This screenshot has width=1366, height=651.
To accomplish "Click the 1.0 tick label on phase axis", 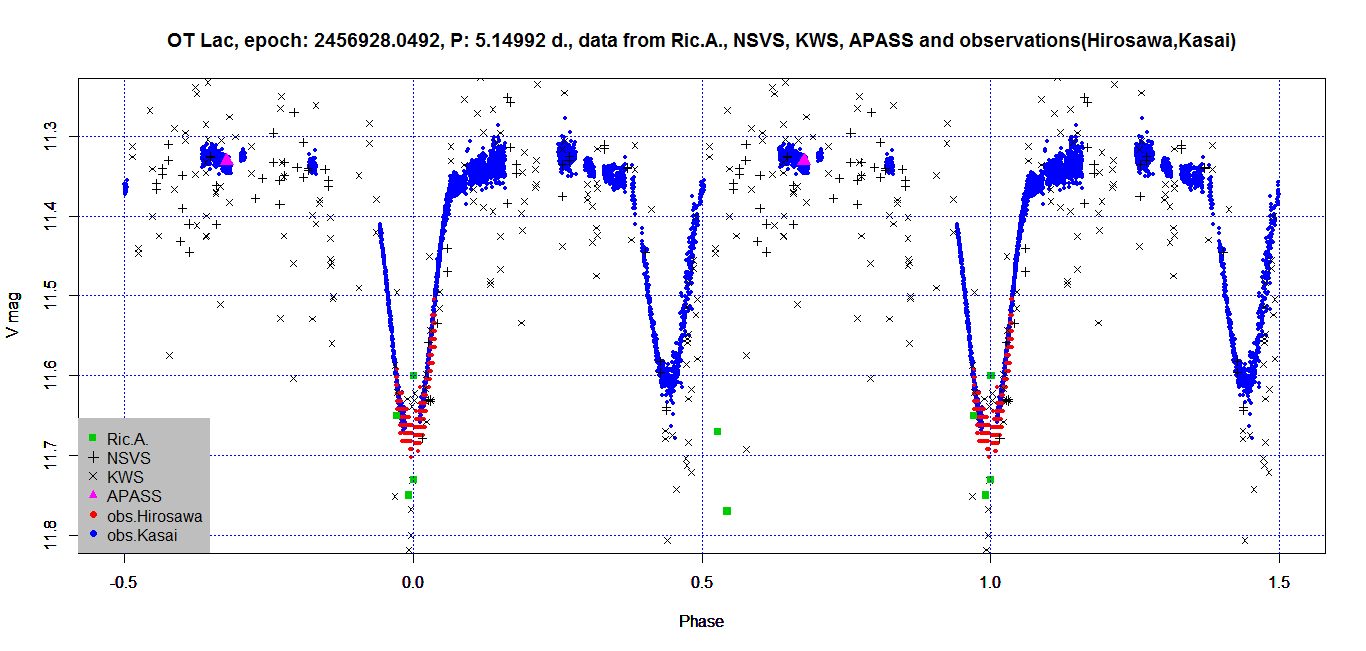I will coord(990,581).
